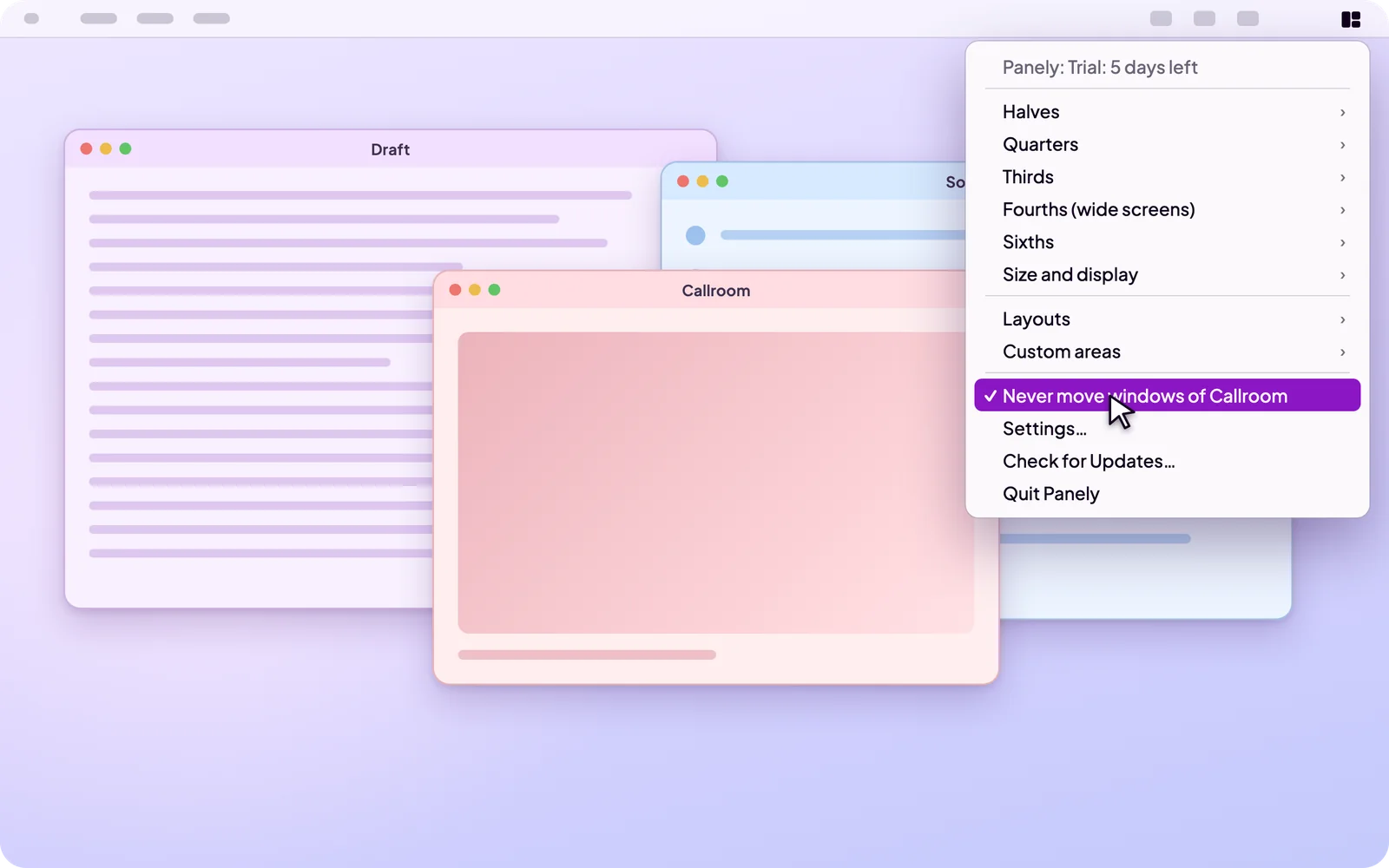The image size is (1389, 868).
Task: Click the Apple-style menu at far left
Action: tap(31, 18)
